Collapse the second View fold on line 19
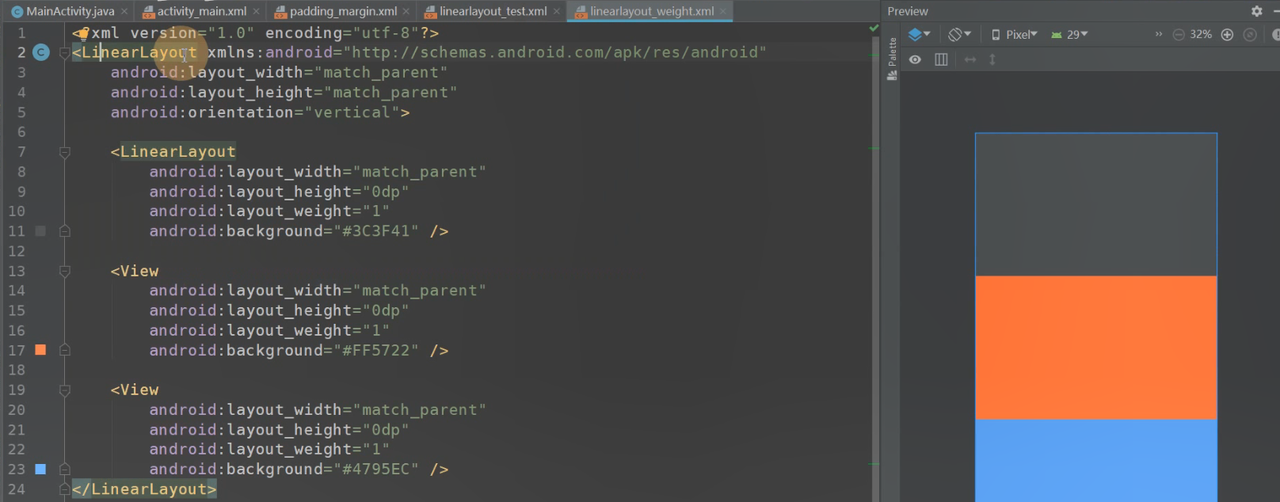 pos(64,390)
